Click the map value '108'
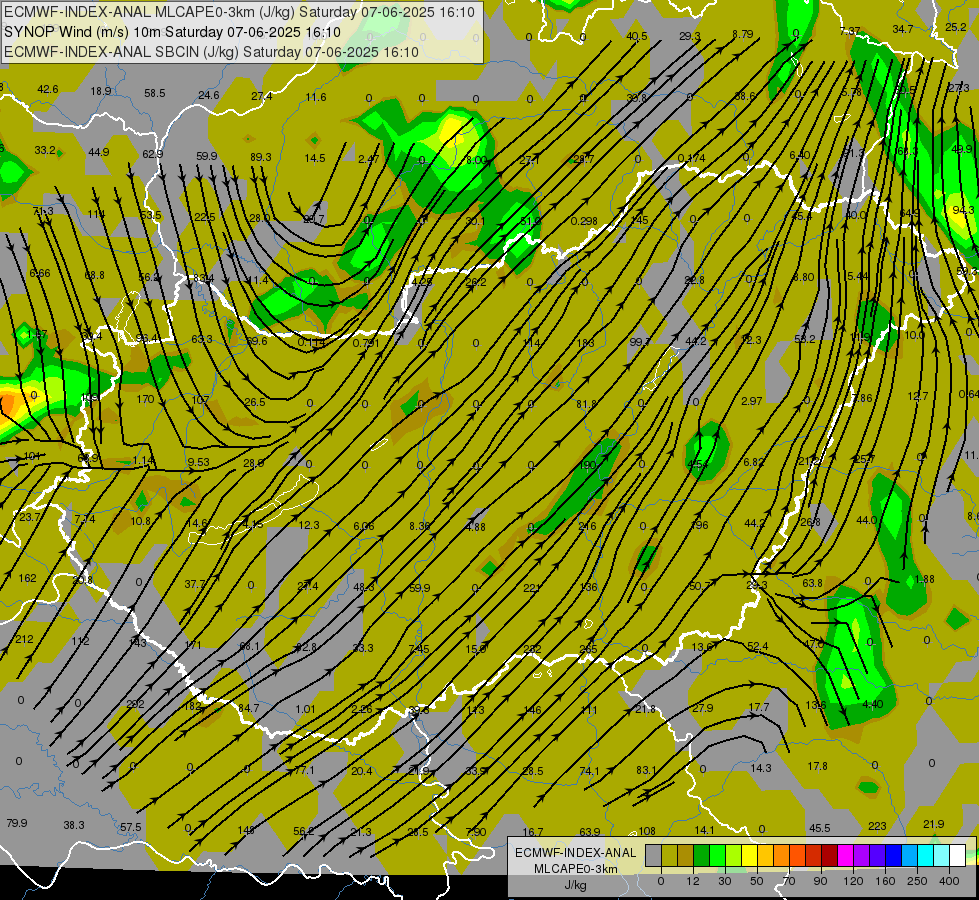Screen dimensions: 979x900 (647, 831)
